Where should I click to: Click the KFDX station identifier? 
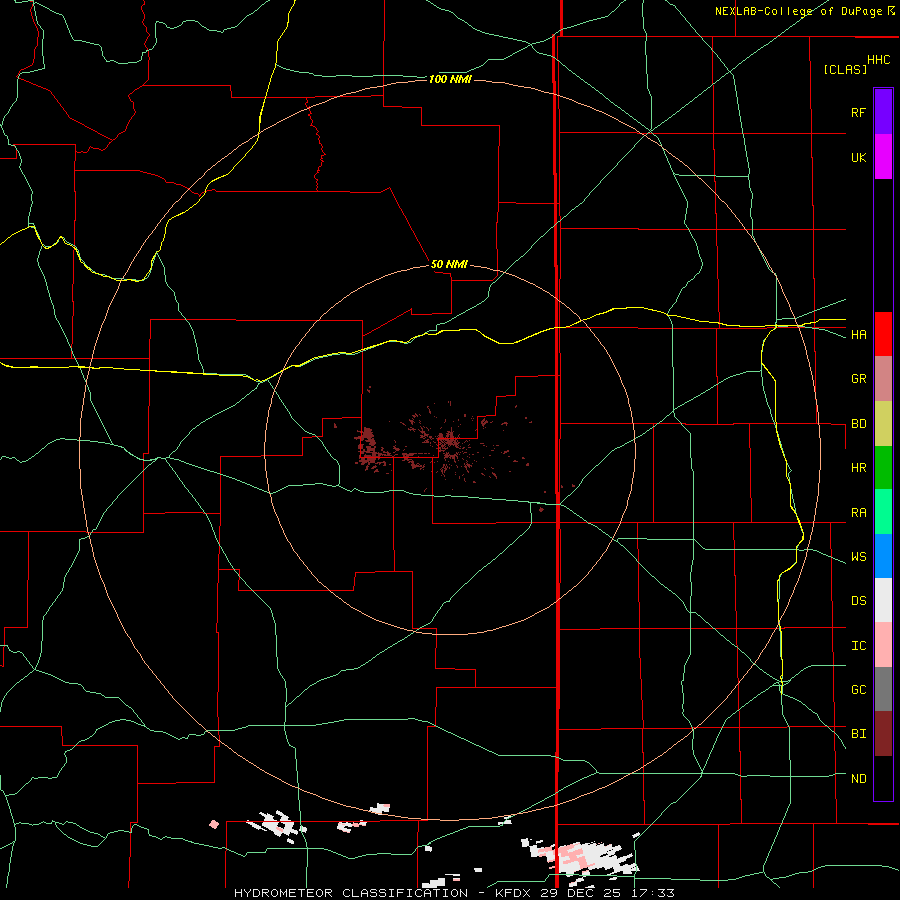(x=515, y=893)
